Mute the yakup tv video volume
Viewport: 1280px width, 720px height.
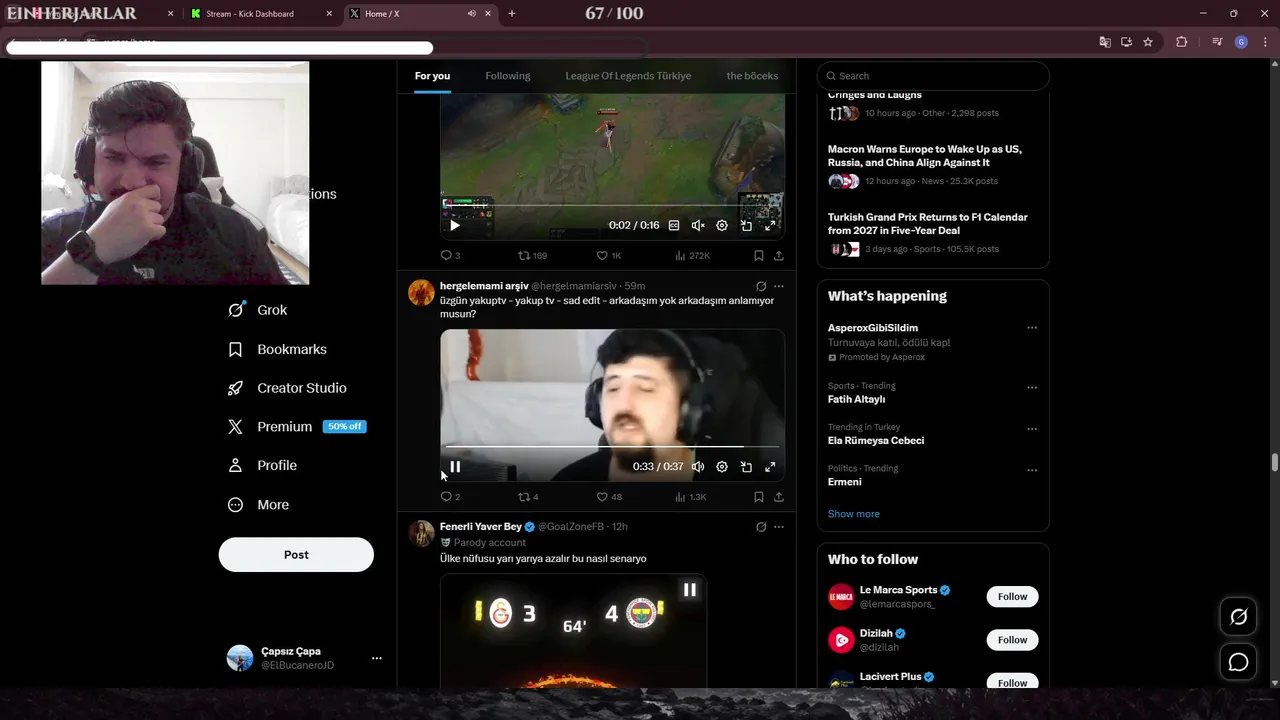[x=698, y=467]
